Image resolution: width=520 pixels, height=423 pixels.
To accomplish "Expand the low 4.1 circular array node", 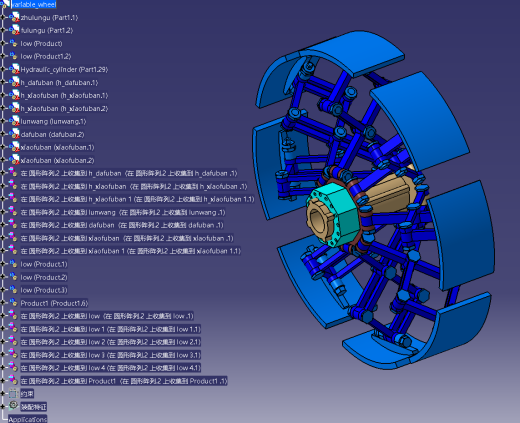I will tap(3, 368).
